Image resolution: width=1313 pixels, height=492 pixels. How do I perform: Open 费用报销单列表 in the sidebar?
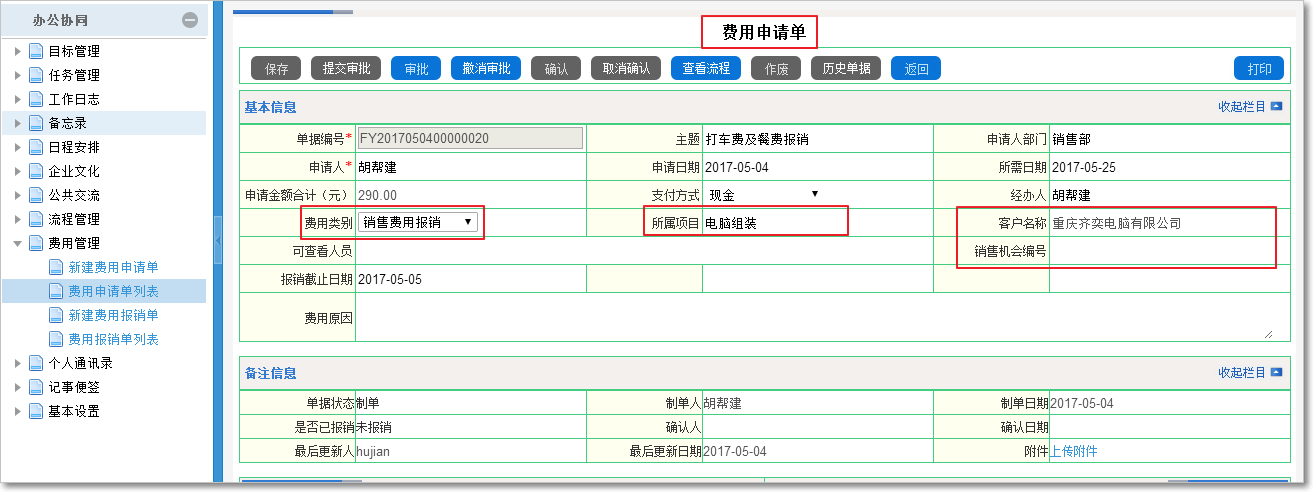[x=113, y=339]
